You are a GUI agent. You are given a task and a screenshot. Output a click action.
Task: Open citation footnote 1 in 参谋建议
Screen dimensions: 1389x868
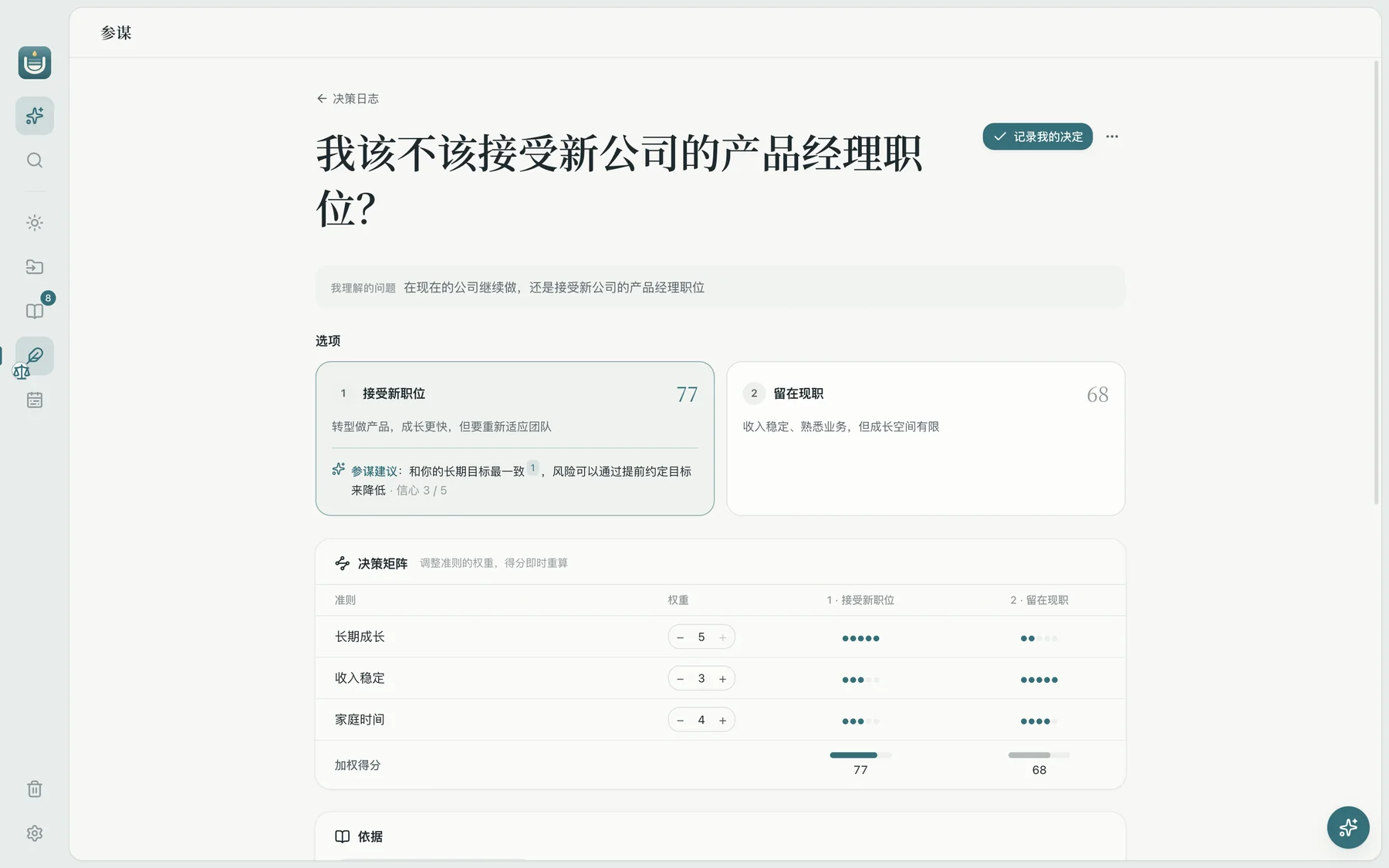532,468
